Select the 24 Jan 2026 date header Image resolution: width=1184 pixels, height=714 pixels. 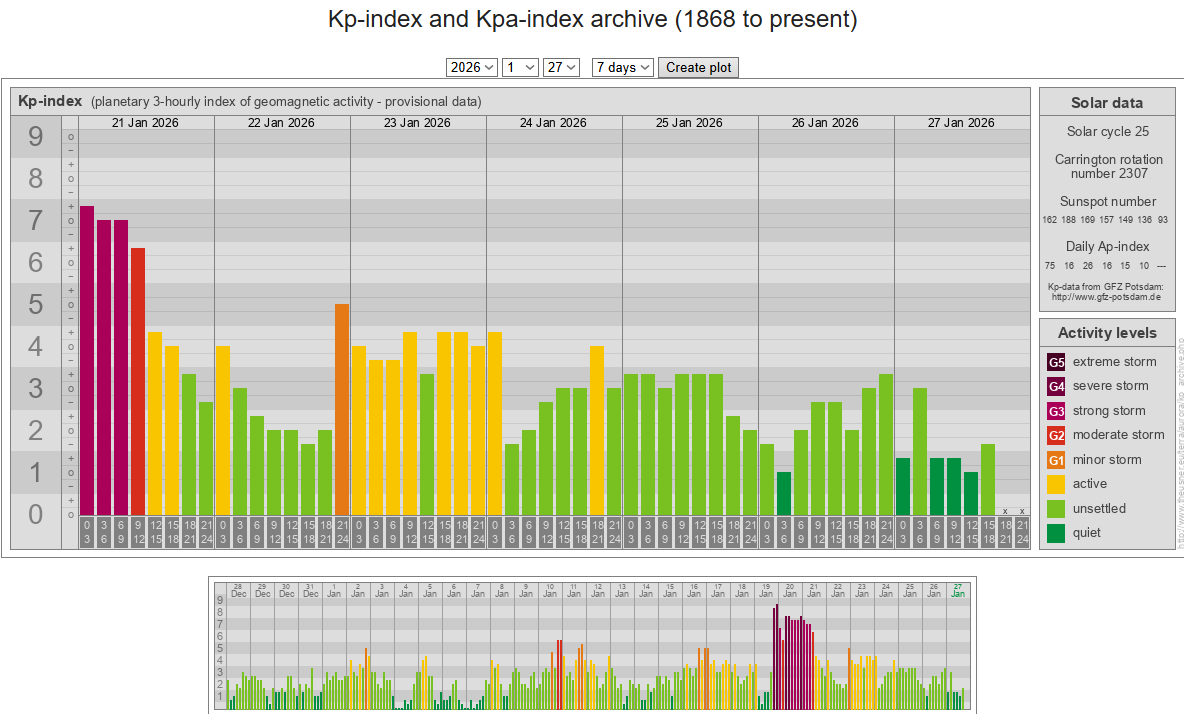[553, 123]
